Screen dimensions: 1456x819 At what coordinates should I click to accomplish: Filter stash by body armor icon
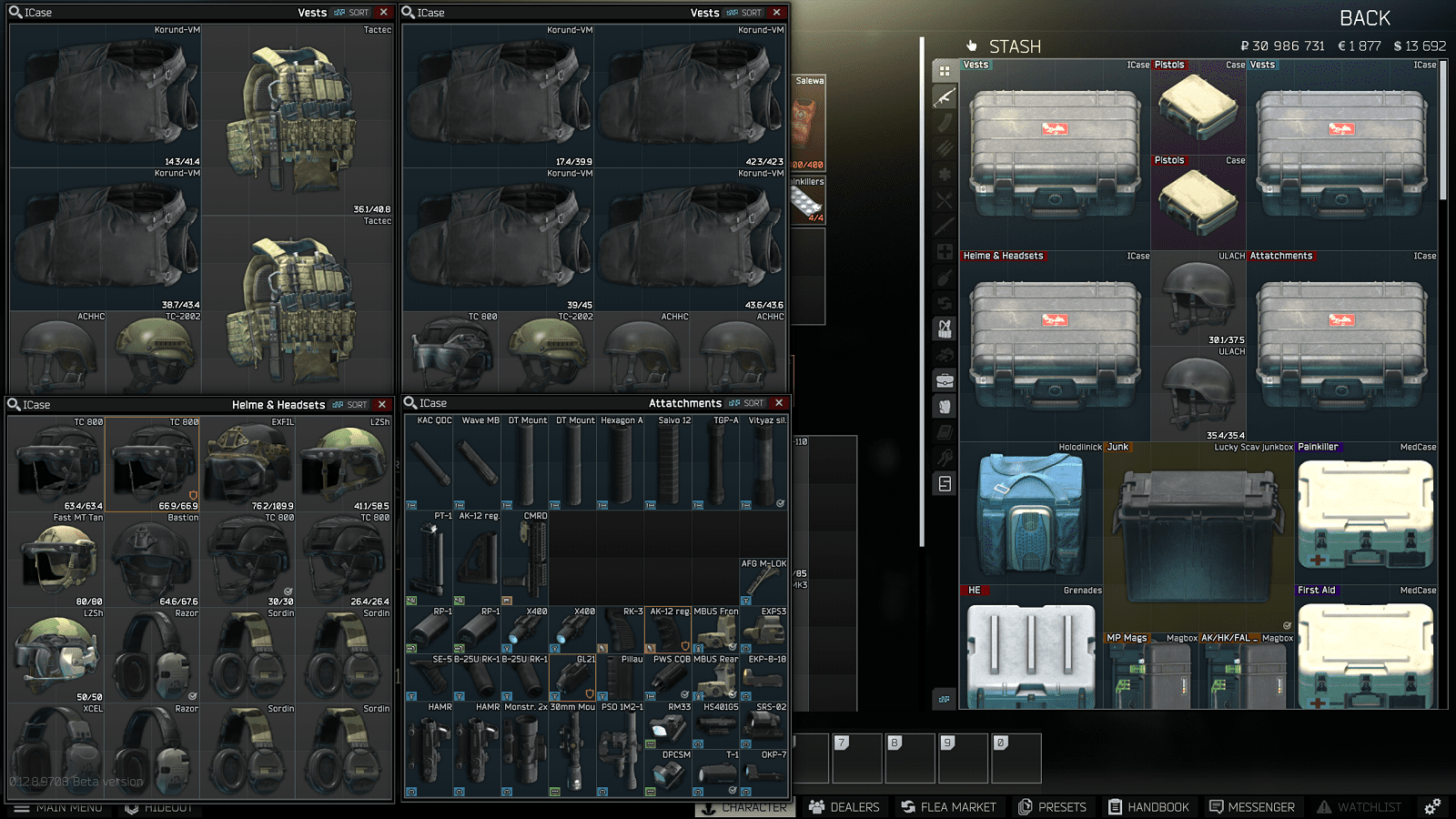coord(945,406)
